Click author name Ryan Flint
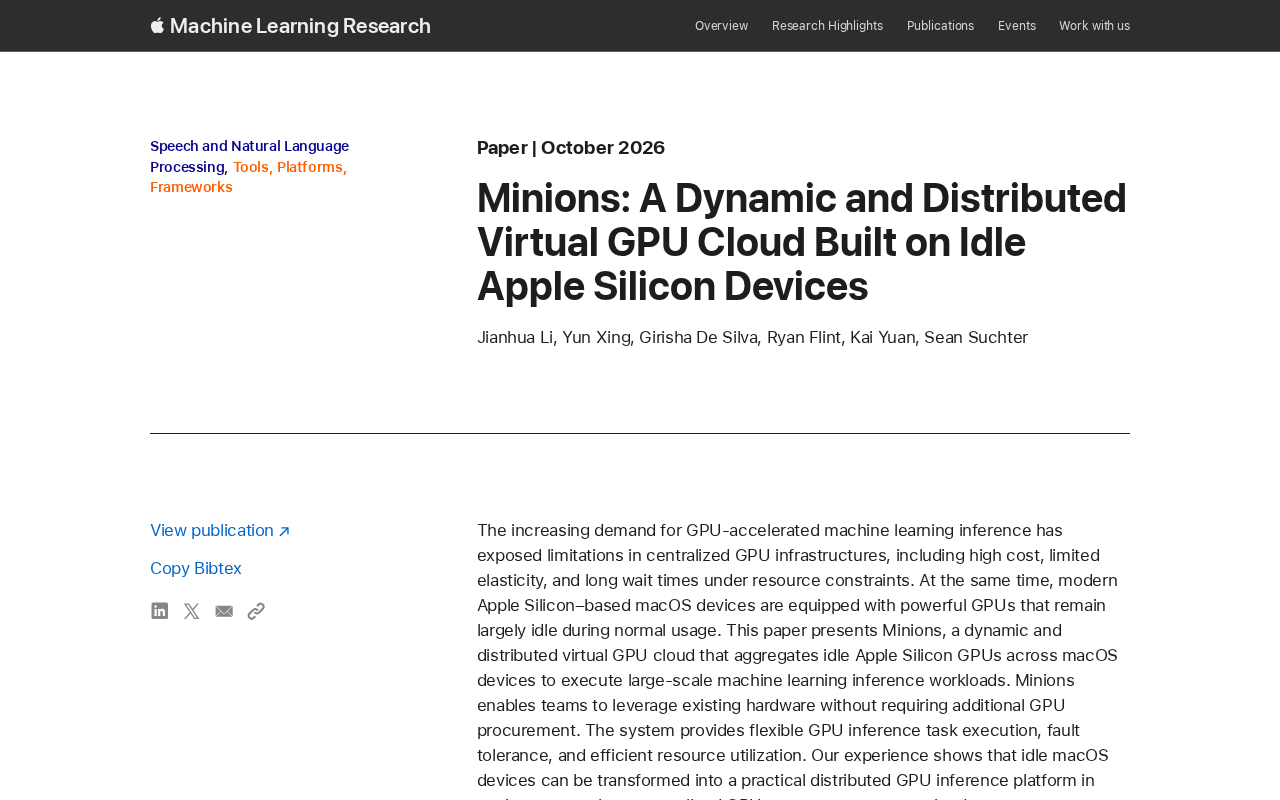 (x=804, y=338)
